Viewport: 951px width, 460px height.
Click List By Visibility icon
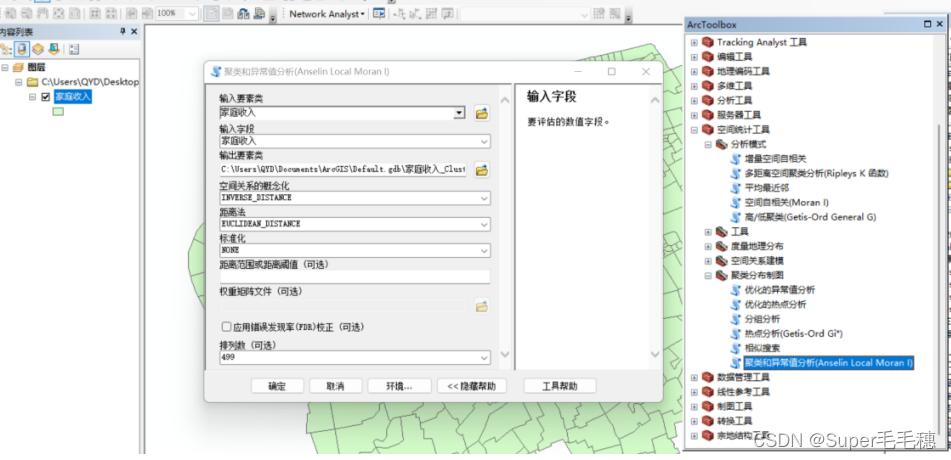[38, 50]
